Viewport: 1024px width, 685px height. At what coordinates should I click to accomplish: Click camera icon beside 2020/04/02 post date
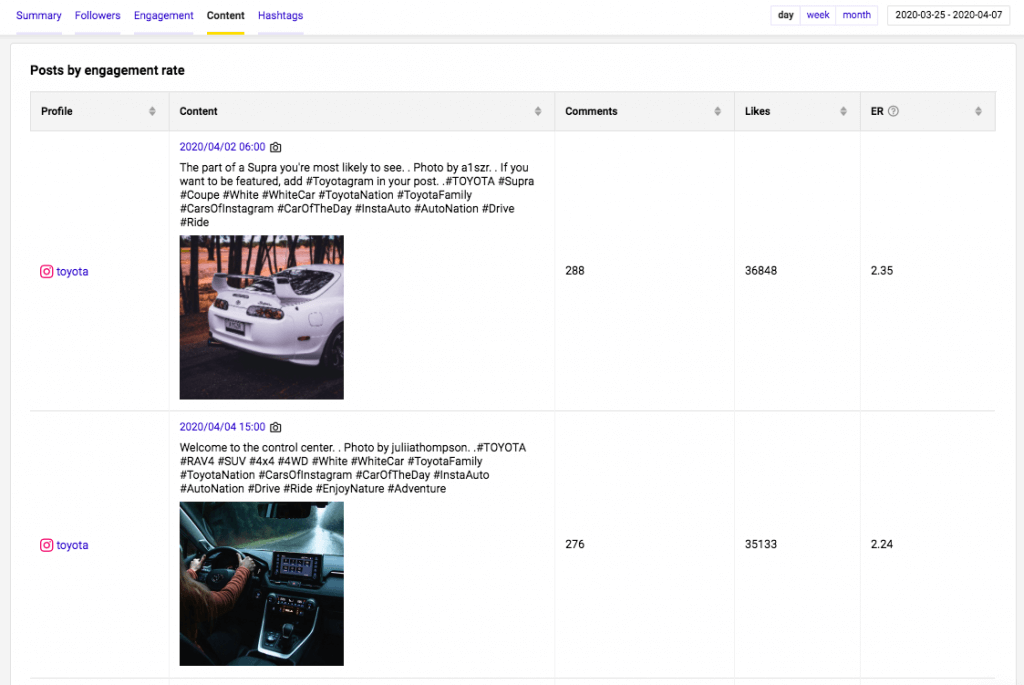coord(276,148)
